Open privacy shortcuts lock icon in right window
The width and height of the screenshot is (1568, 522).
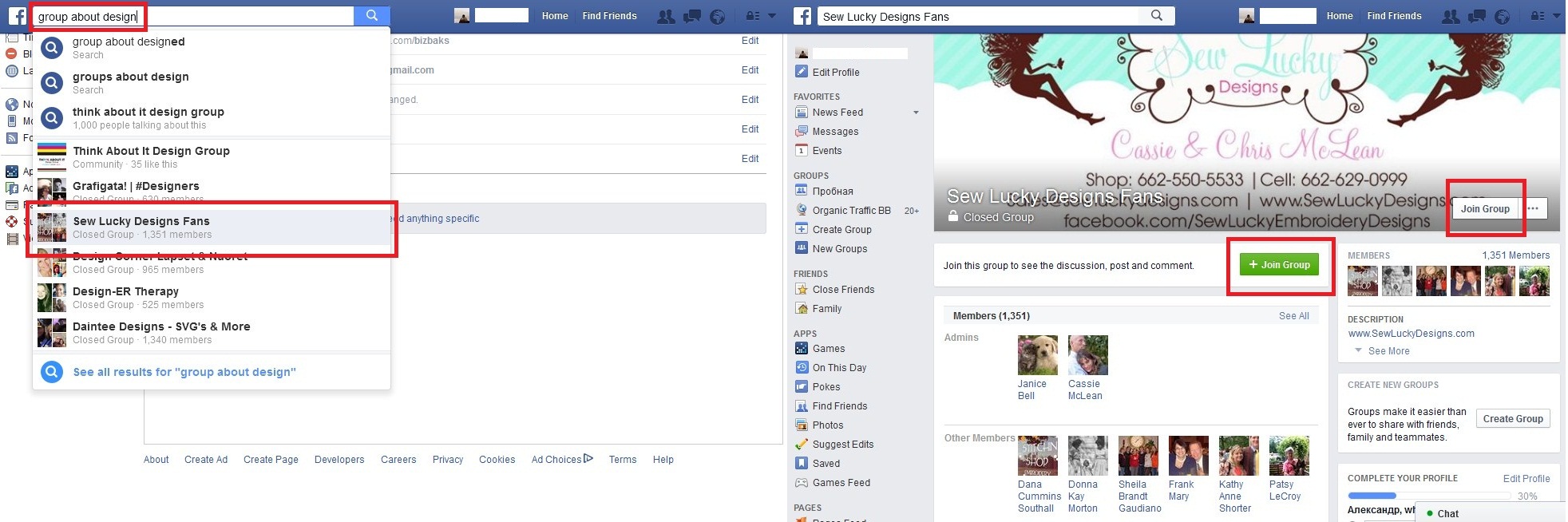1537,16
